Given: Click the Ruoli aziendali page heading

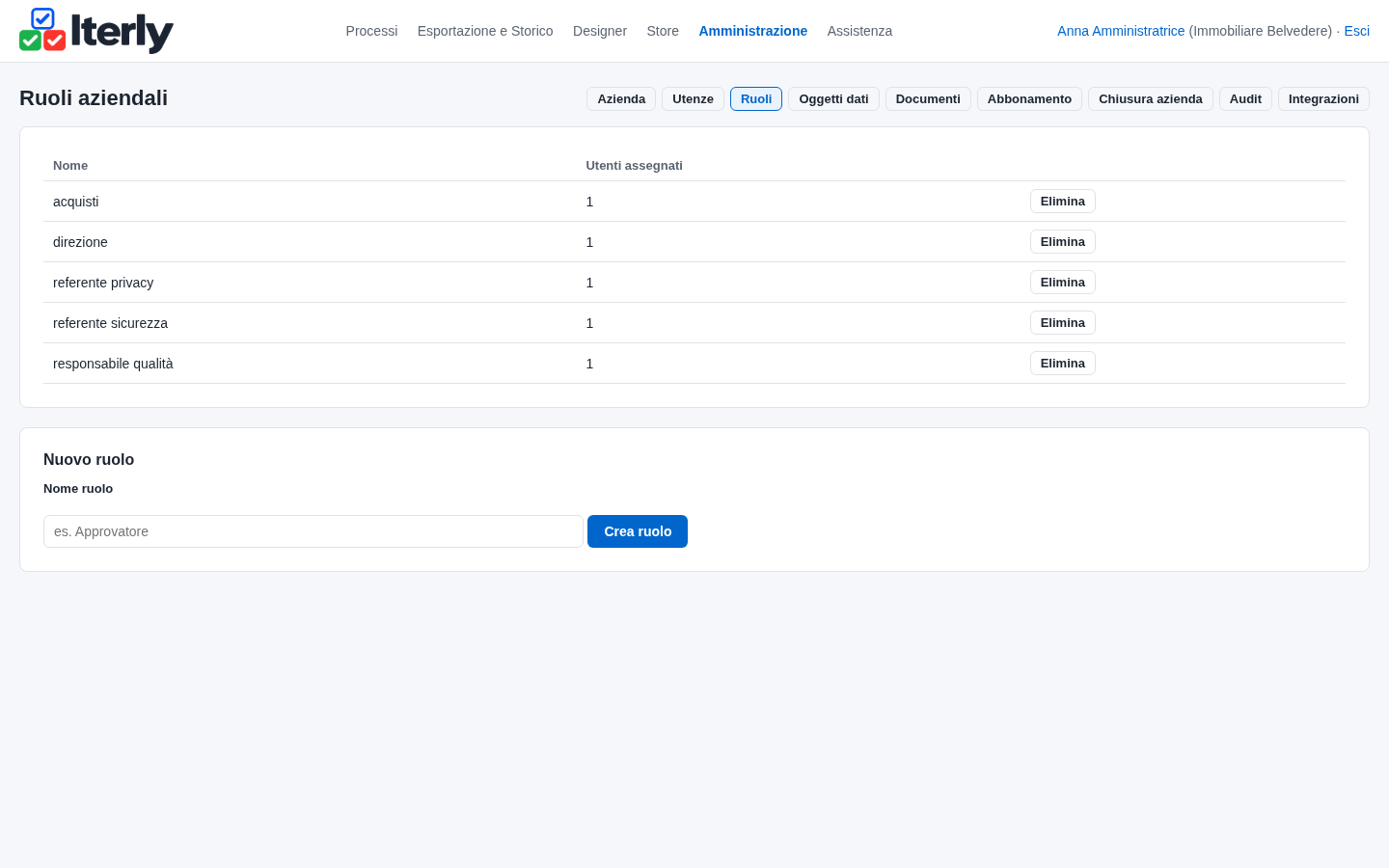Looking at the screenshot, I should point(94,98).
